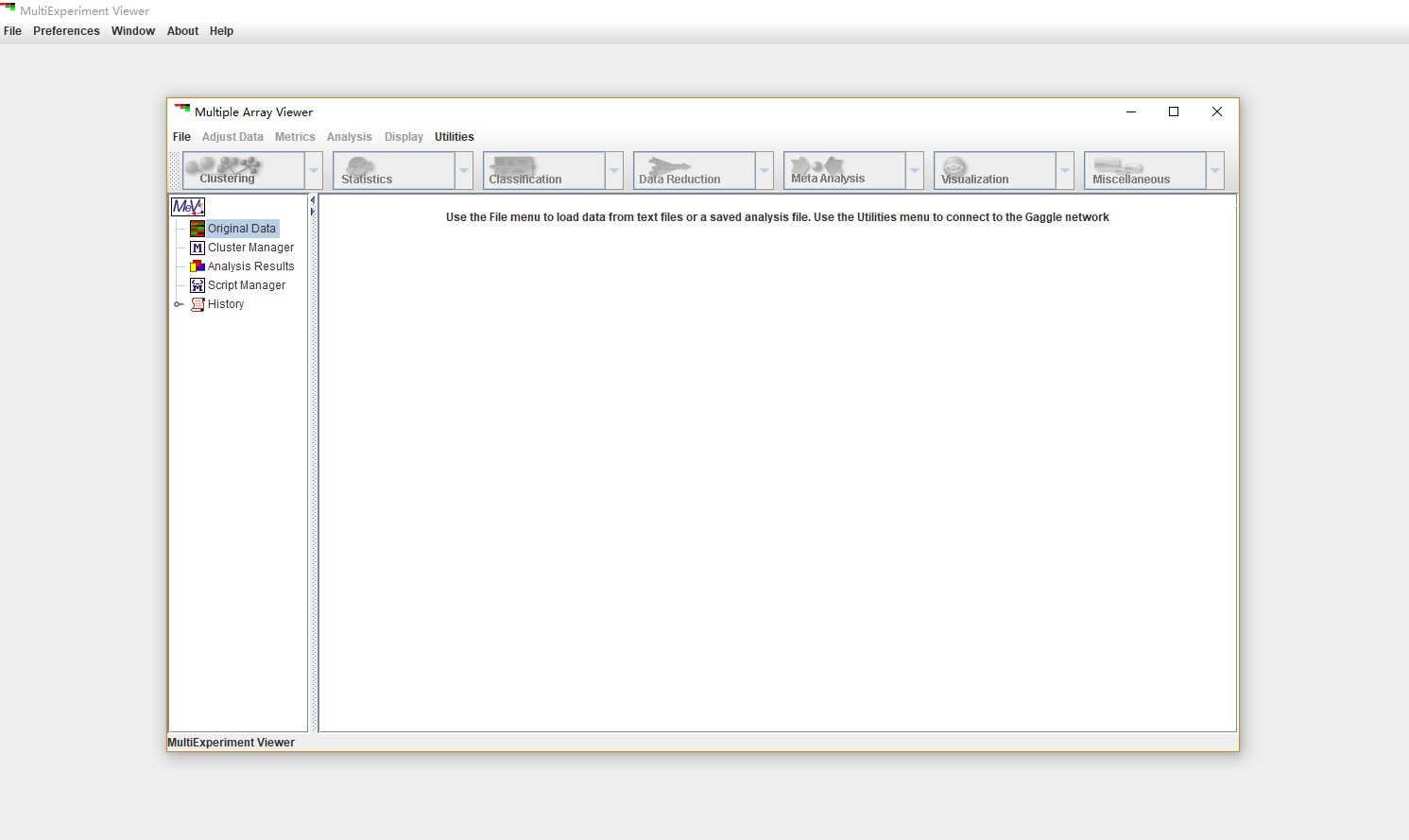
Task: Expand the Clustering dropdown arrow
Action: click(x=314, y=171)
